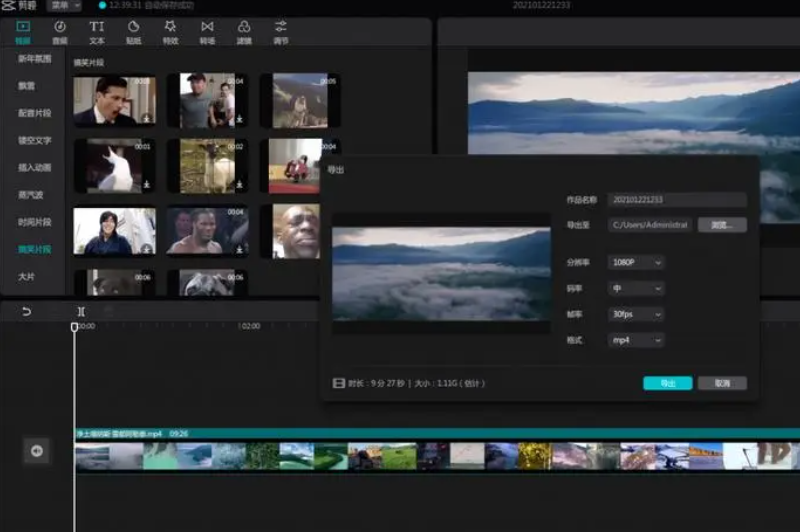Expand the 分辨率 1080P resolution dropdown
The width and height of the screenshot is (800, 532).
(x=637, y=262)
